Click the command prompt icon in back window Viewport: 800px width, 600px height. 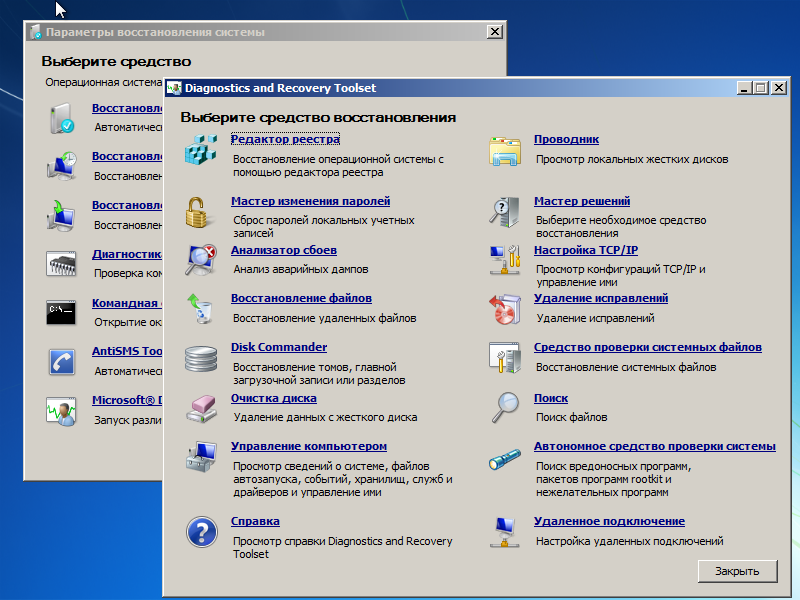61,312
